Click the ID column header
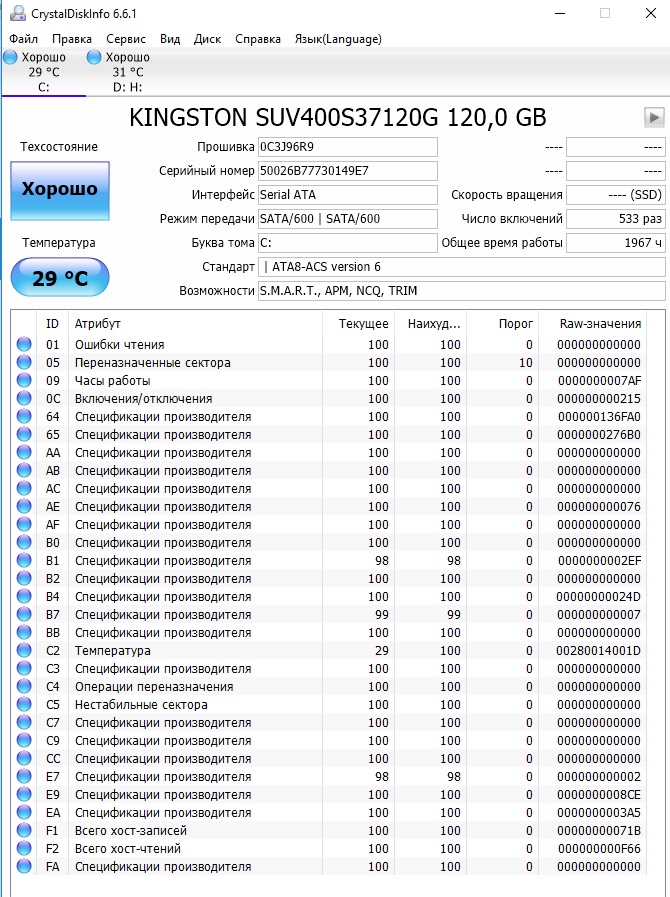The image size is (670, 897). [52, 324]
